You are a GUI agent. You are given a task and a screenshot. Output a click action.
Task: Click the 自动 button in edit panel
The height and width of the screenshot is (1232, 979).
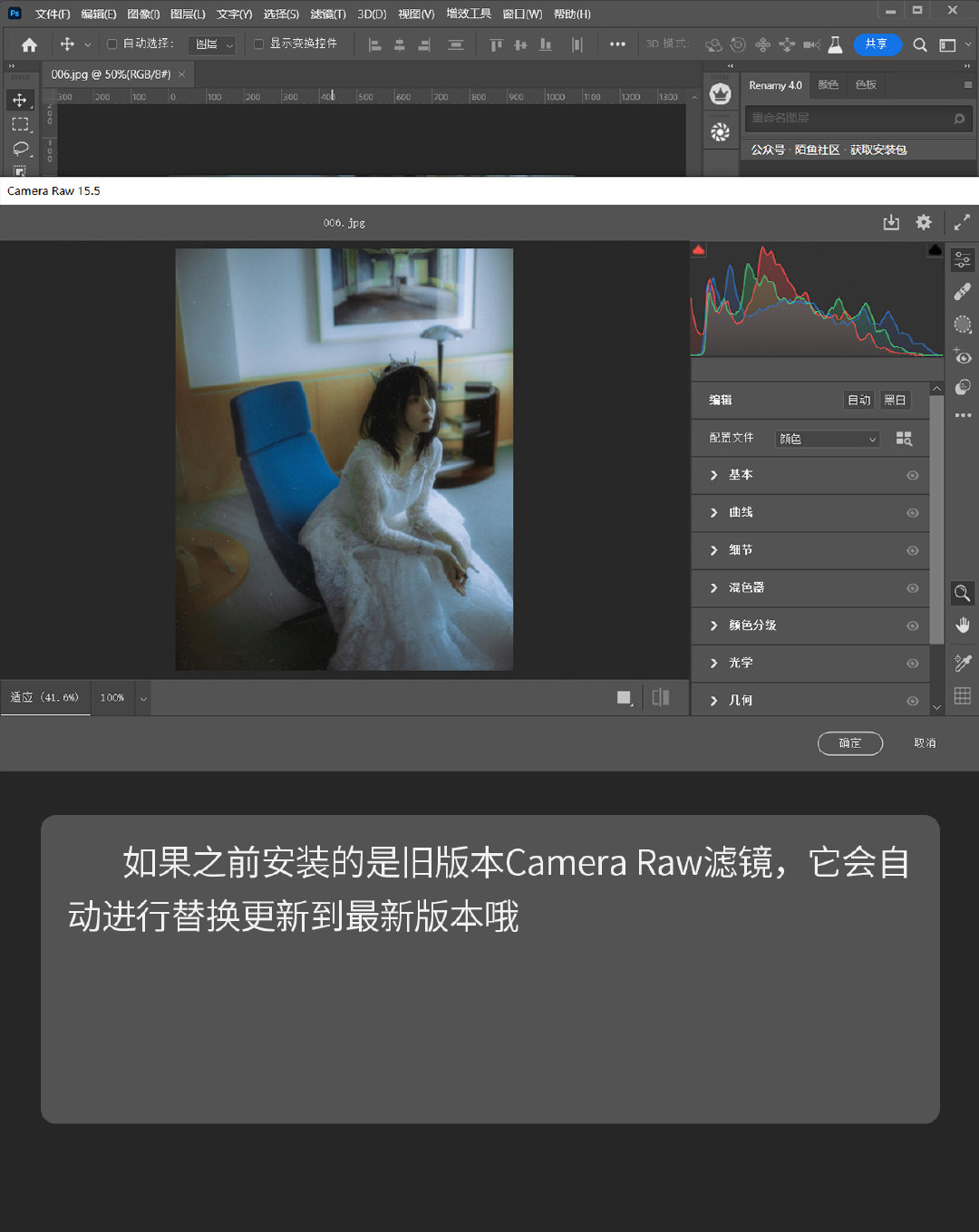click(x=858, y=400)
